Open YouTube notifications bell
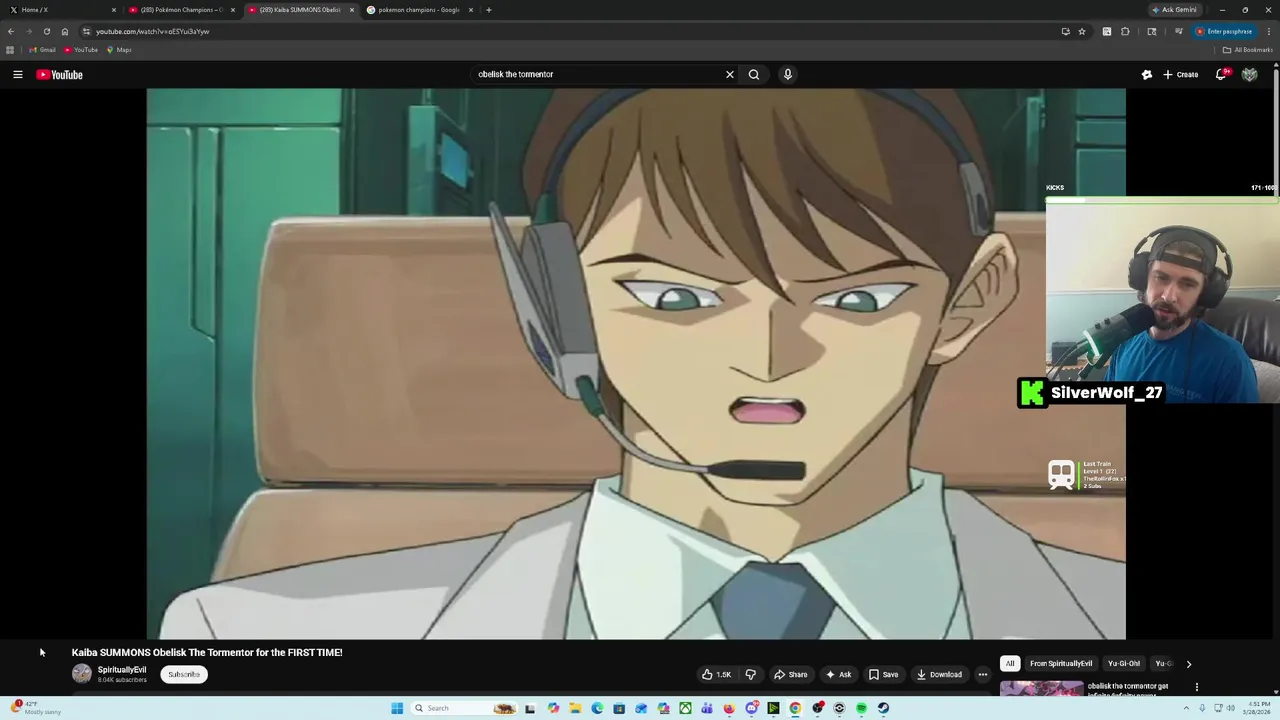The image size is (1280, 720). click(1222, 74)
